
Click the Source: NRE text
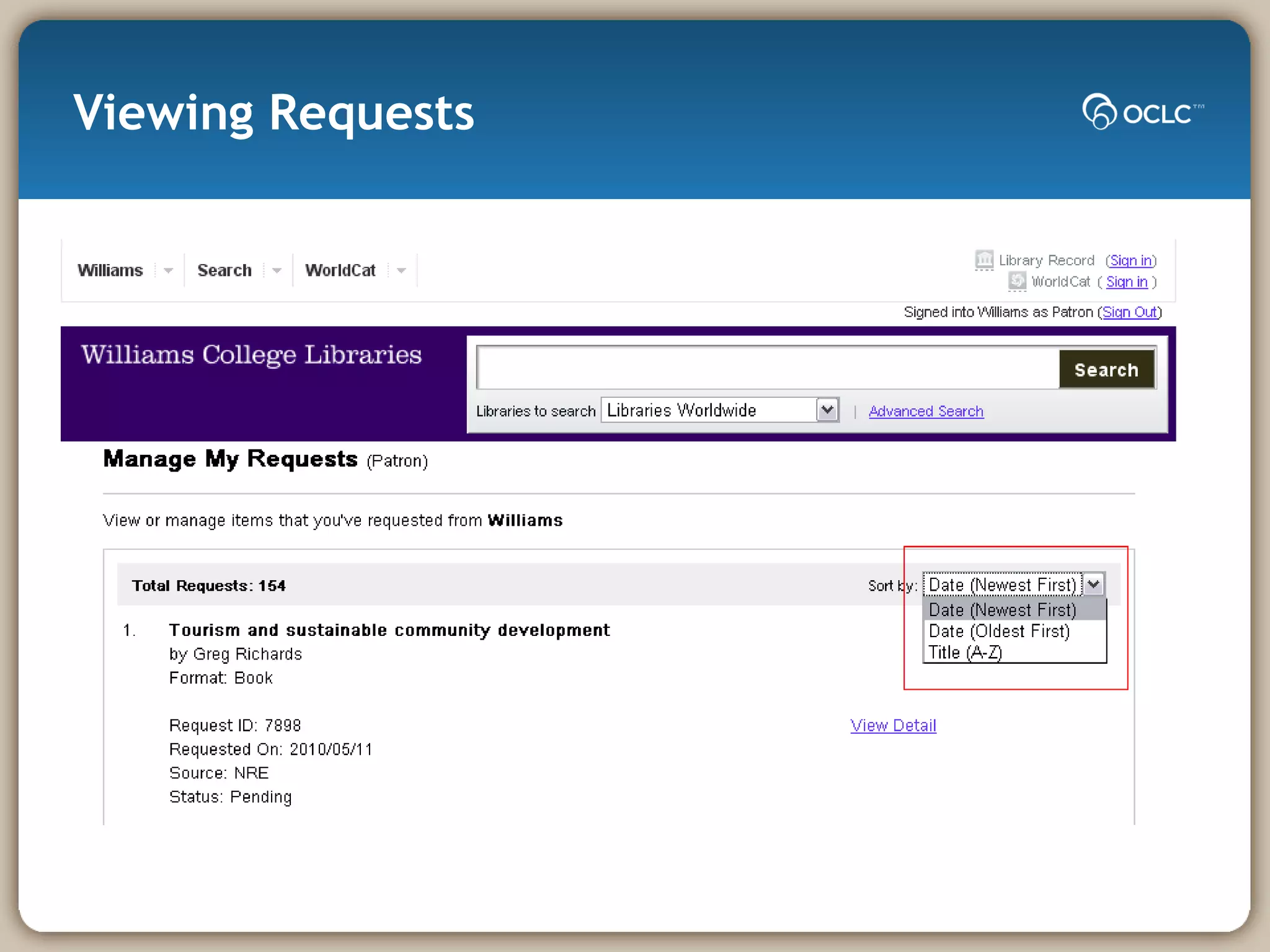click(219, 773)
